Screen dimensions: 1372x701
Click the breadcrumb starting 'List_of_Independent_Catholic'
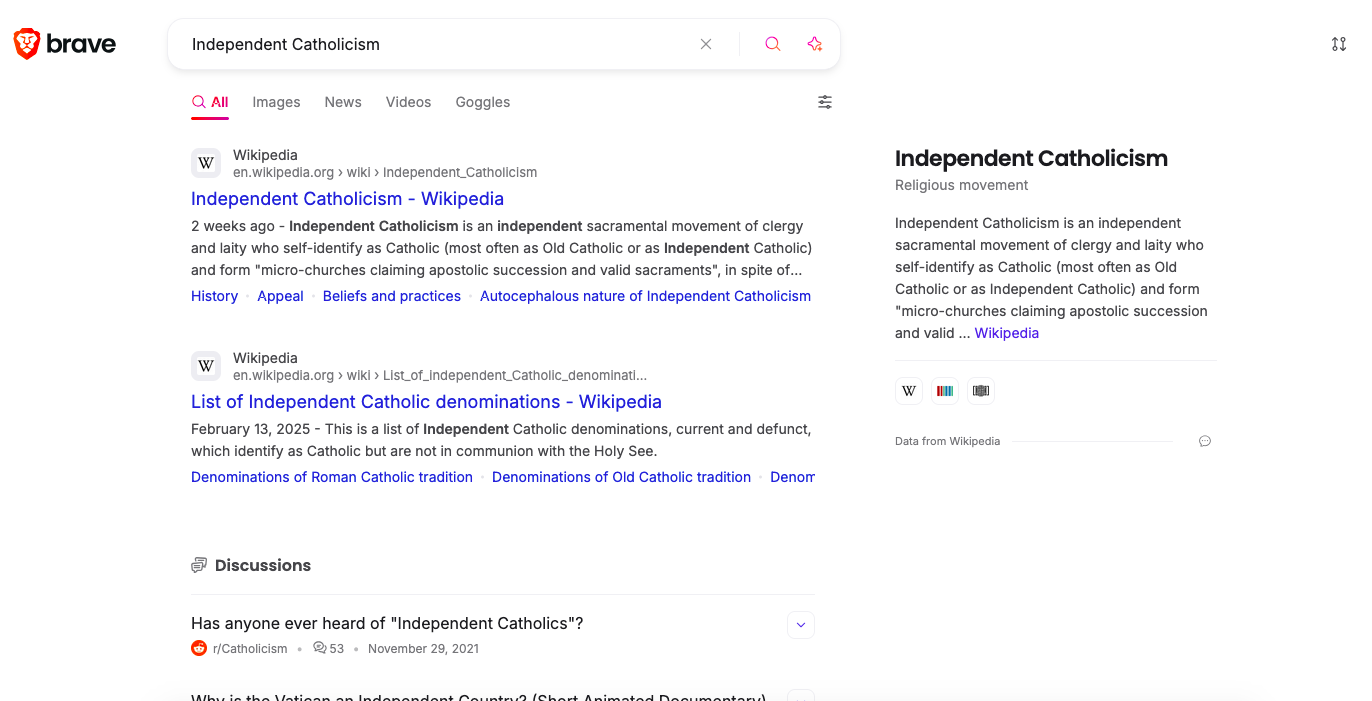[x=440, y=375]
